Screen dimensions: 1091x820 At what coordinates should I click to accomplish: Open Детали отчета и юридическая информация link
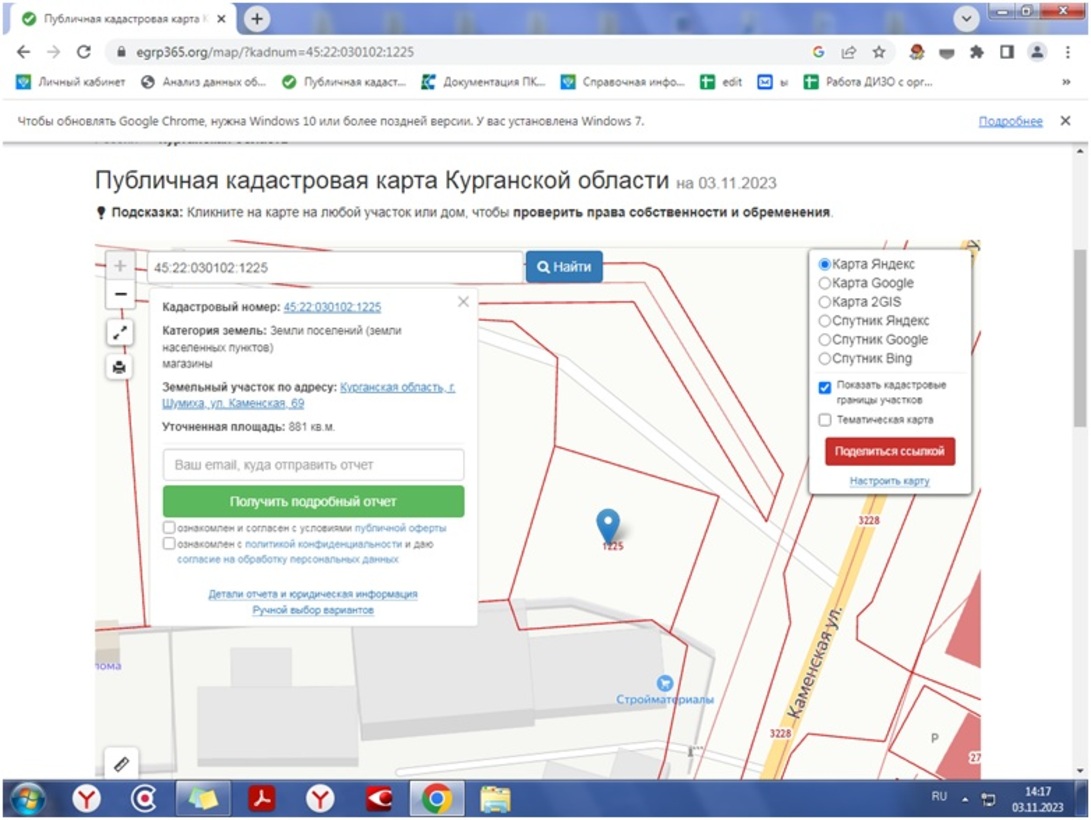point(313,594)
